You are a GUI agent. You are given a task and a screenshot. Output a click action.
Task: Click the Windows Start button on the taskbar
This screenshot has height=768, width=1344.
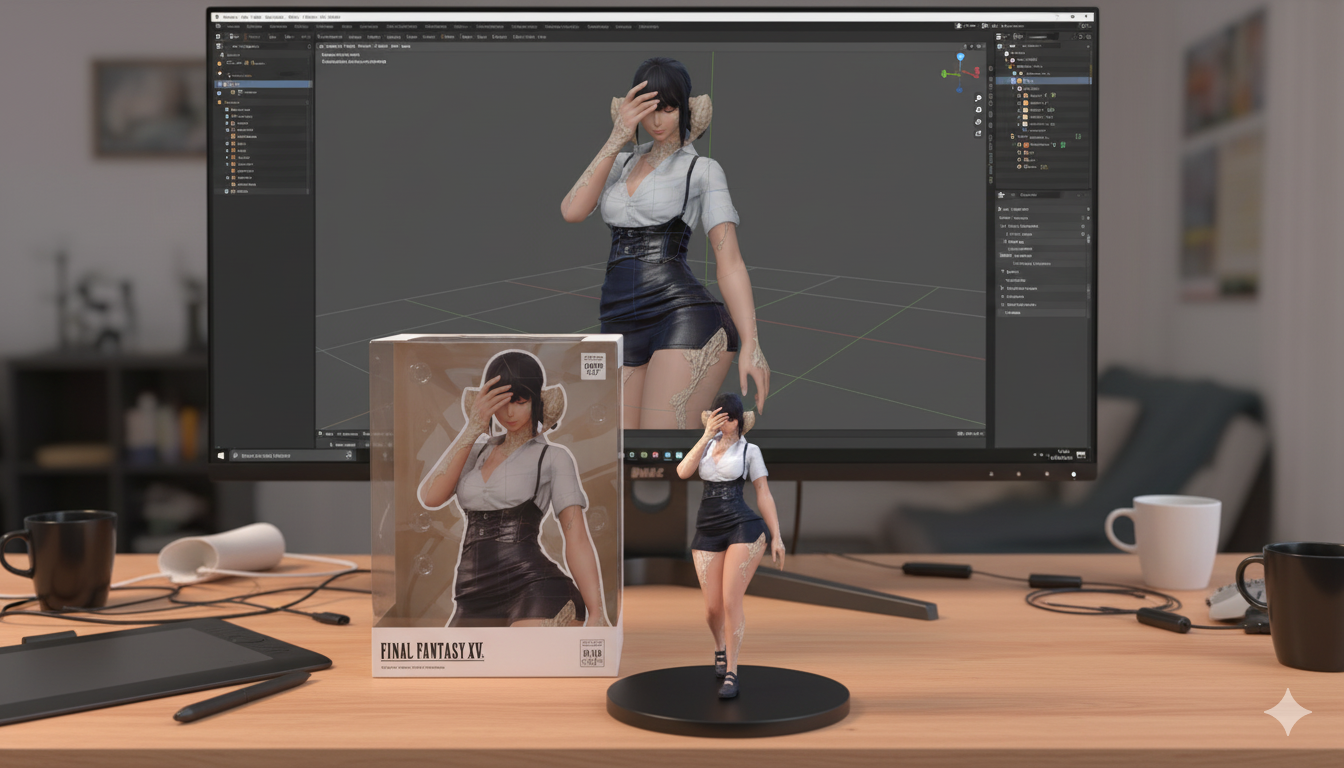(222, 455)
